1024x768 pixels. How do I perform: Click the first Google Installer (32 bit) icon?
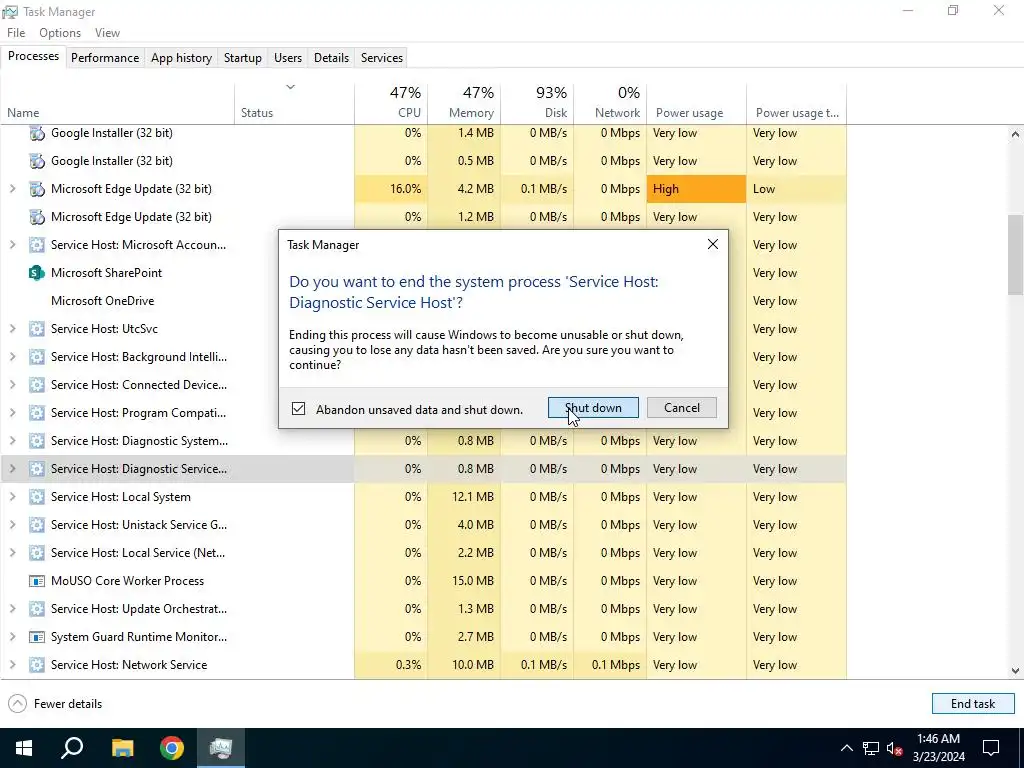click(x=37, y=133)
